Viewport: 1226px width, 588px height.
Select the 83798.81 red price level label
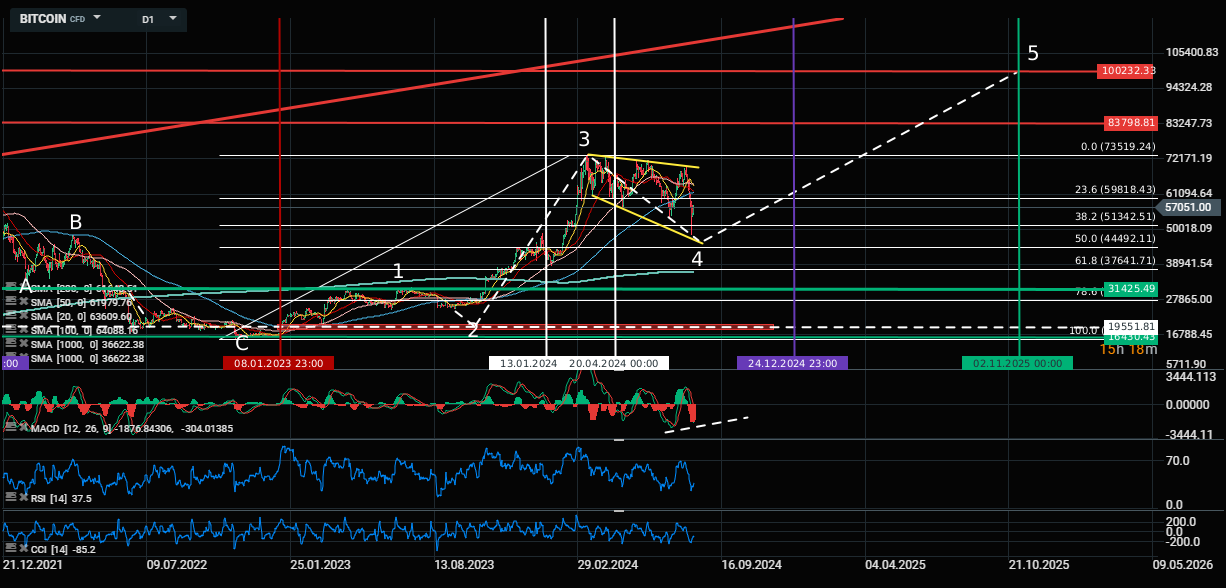1130,123
